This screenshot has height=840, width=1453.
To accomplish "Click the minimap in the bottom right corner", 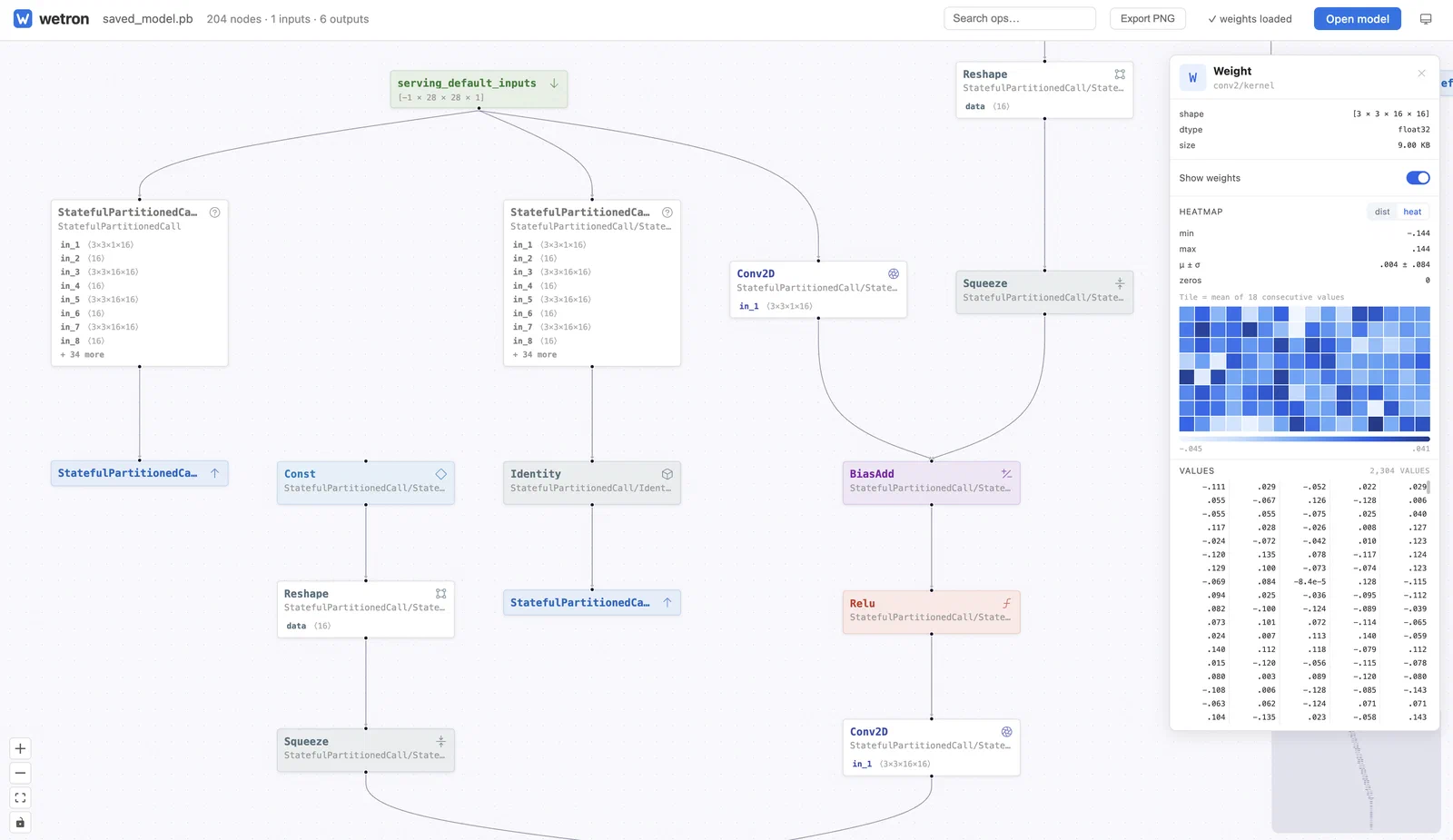I will 1356,782.
